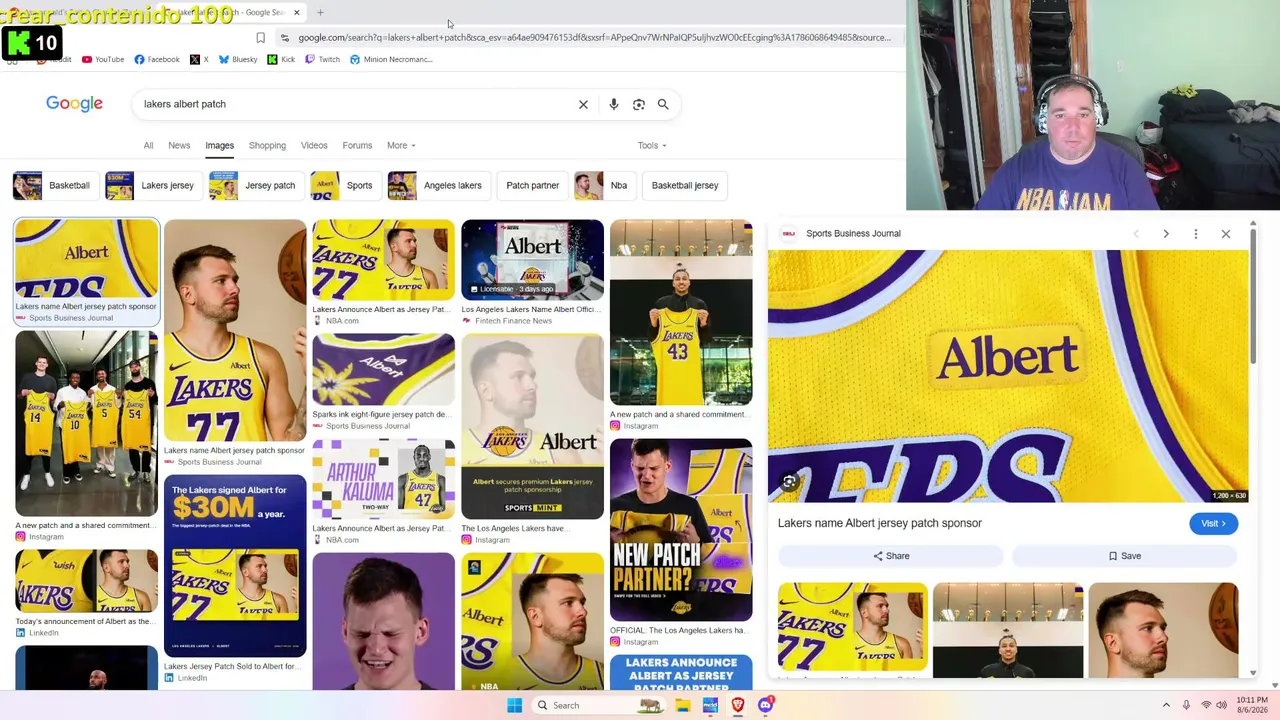This screenshot has width=1280, height=720.
Task: Open the YouTube bookmark
Action: point(103,59)
